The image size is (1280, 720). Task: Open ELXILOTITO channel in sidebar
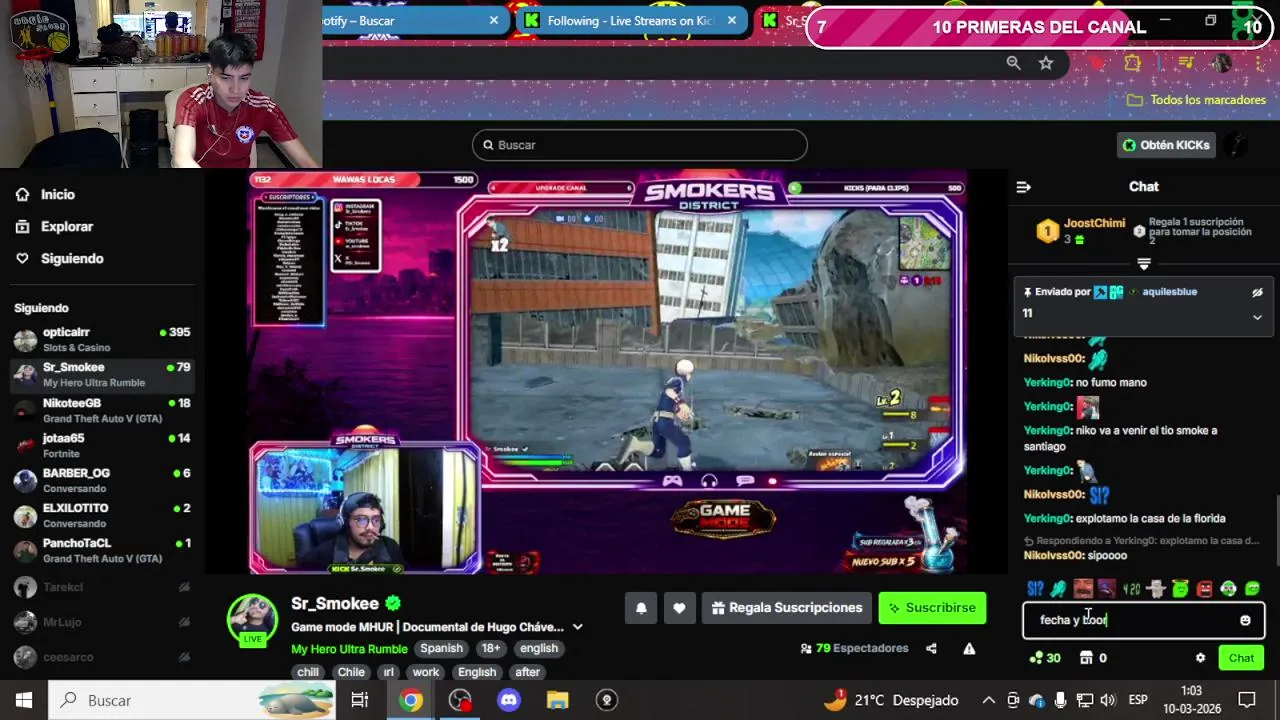pos(100,515)
